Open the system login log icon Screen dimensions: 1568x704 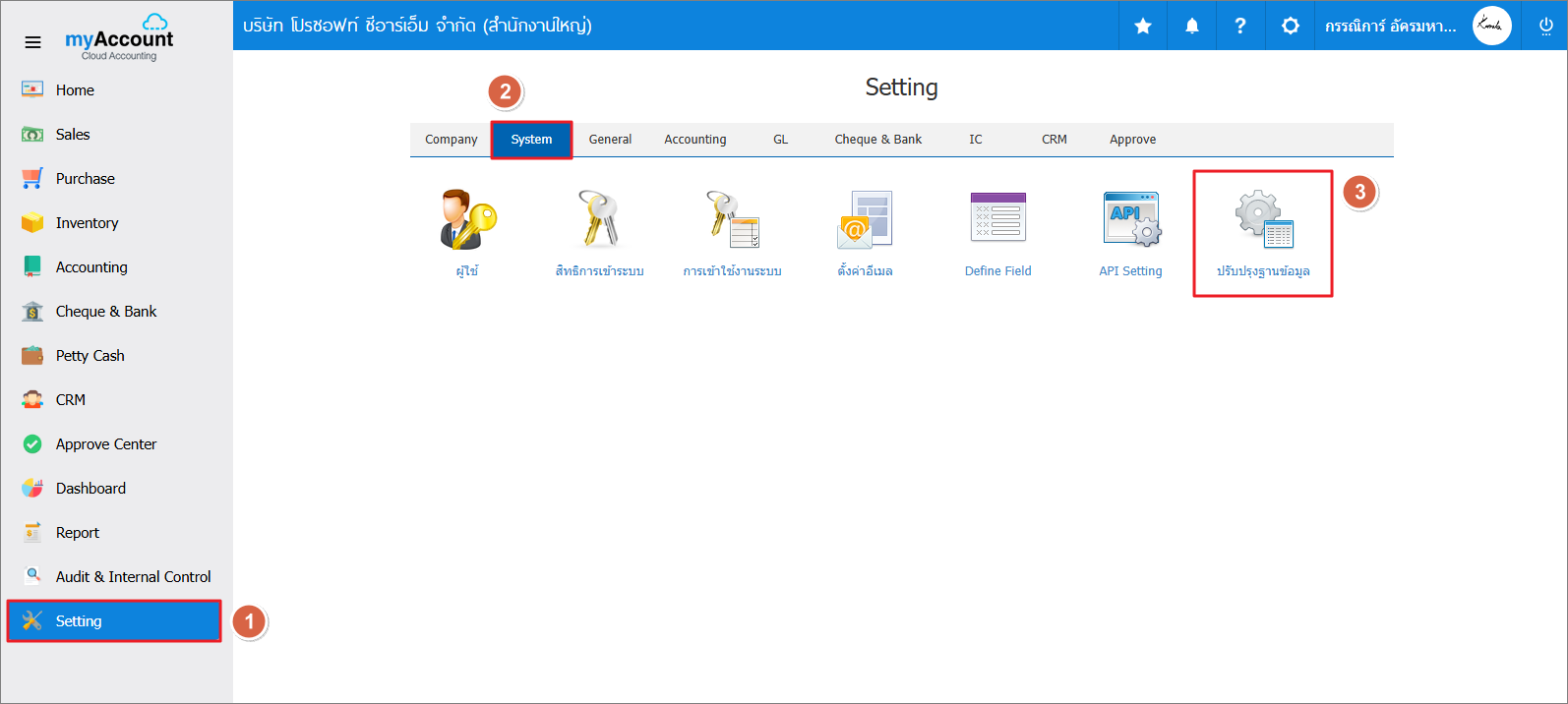[732, 219]
